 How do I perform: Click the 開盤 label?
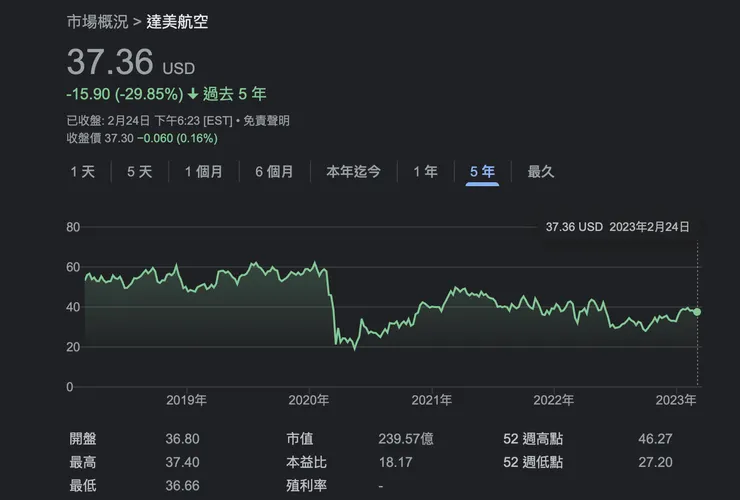coord(83,439)
